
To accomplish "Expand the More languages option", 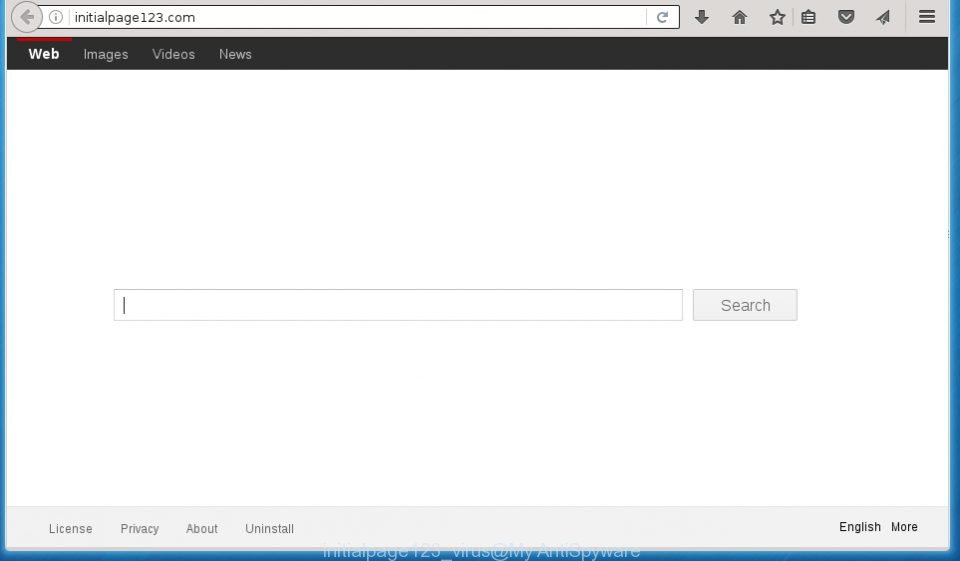I will pyautogui.click(x=904, y=527).
